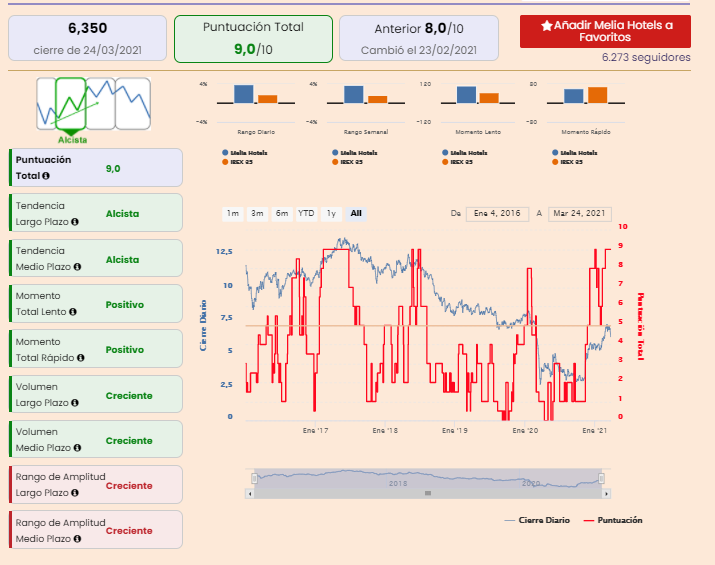The height and width of the screenshot is (565, 715).
Task: Click the Rango Semanal chart title
Action: point(366,132)
